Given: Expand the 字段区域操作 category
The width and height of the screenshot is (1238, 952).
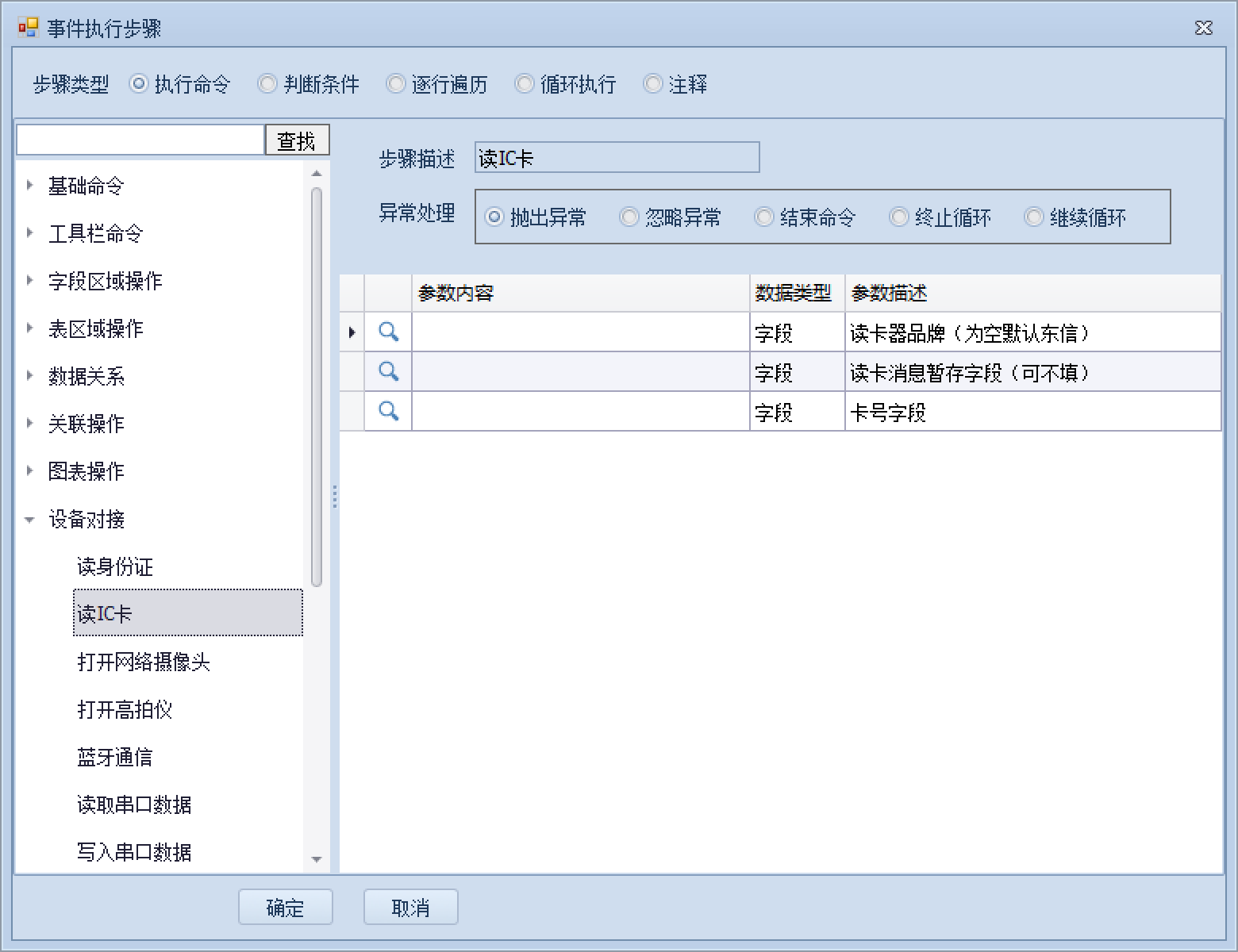Looking at the screenshot, I should pyautogui.click(x=30, y=281).
